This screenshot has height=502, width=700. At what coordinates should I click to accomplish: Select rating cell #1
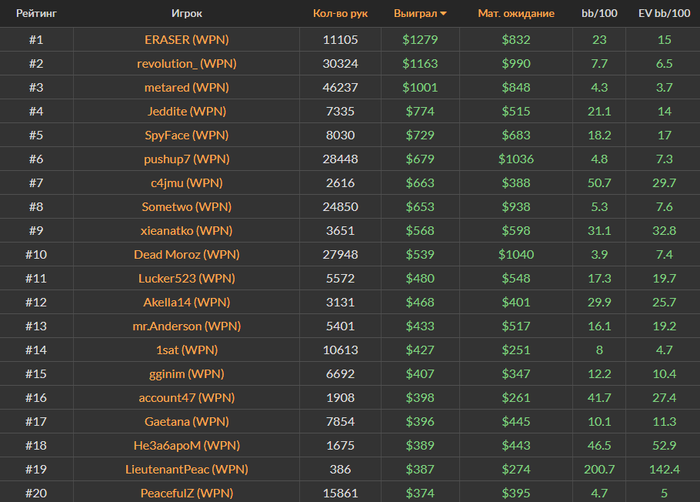(x=36, y=40)
